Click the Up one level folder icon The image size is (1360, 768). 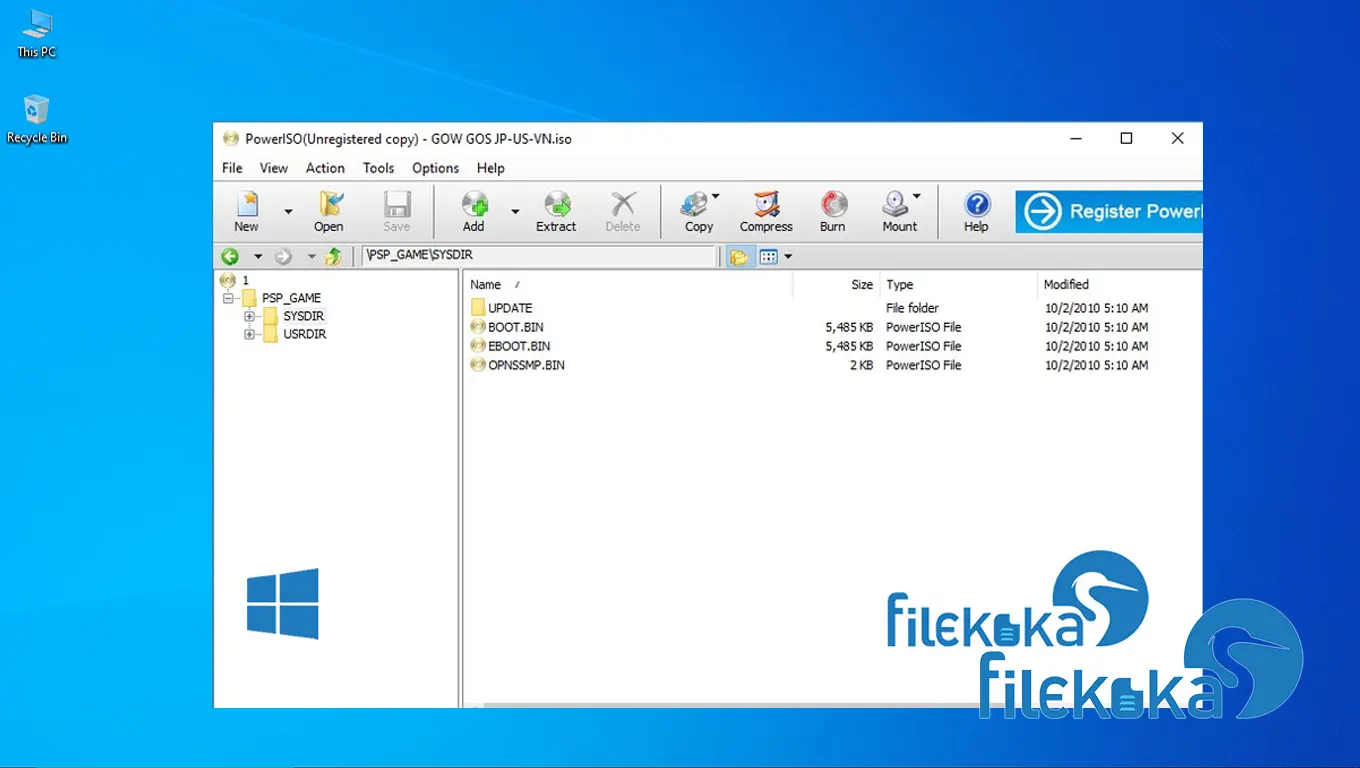click(x=334, y=257)
